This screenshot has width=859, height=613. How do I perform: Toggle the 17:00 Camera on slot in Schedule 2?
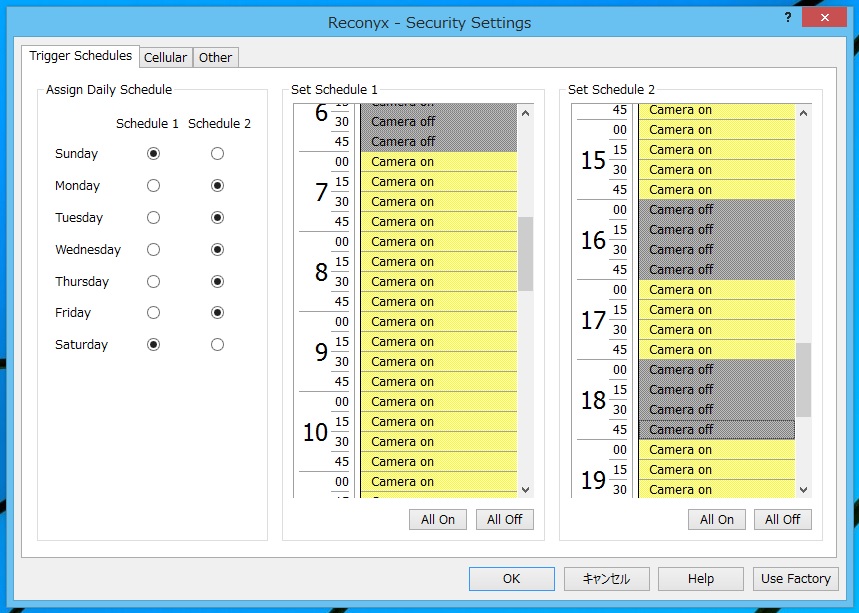(x=717, y=290)
